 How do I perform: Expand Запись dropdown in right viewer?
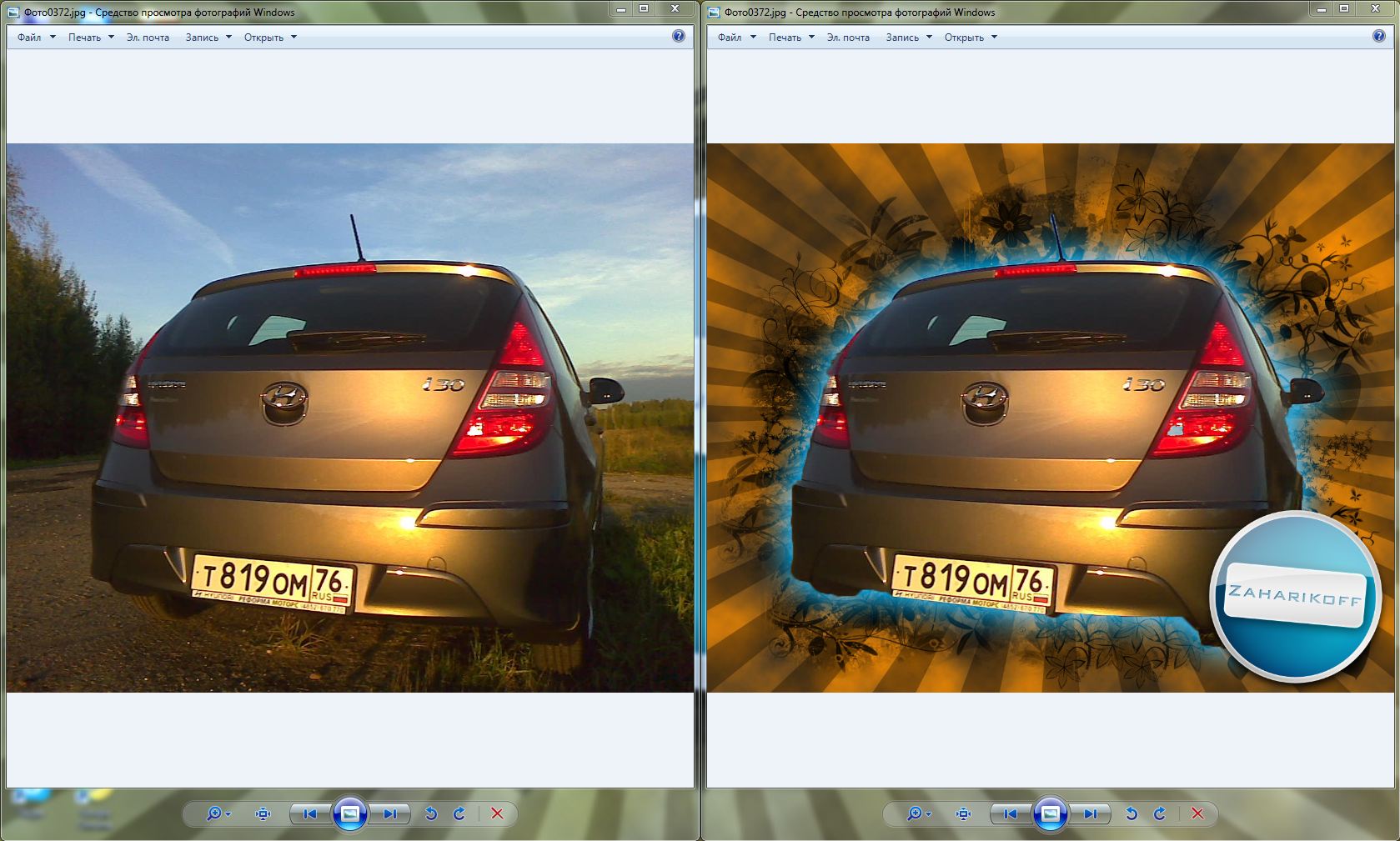tap(908, 38)
